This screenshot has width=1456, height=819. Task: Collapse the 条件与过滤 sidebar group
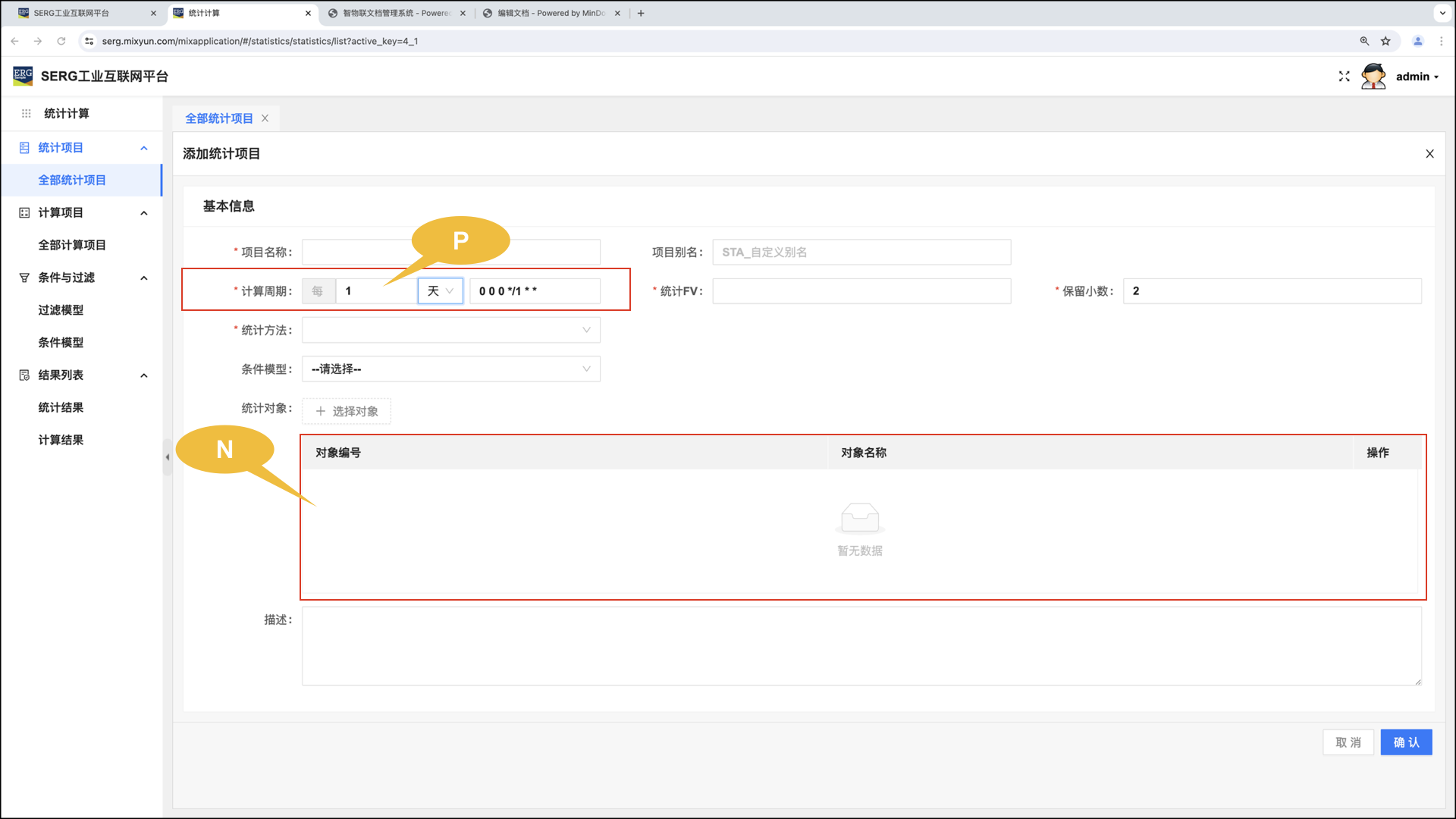click(143, 278)
